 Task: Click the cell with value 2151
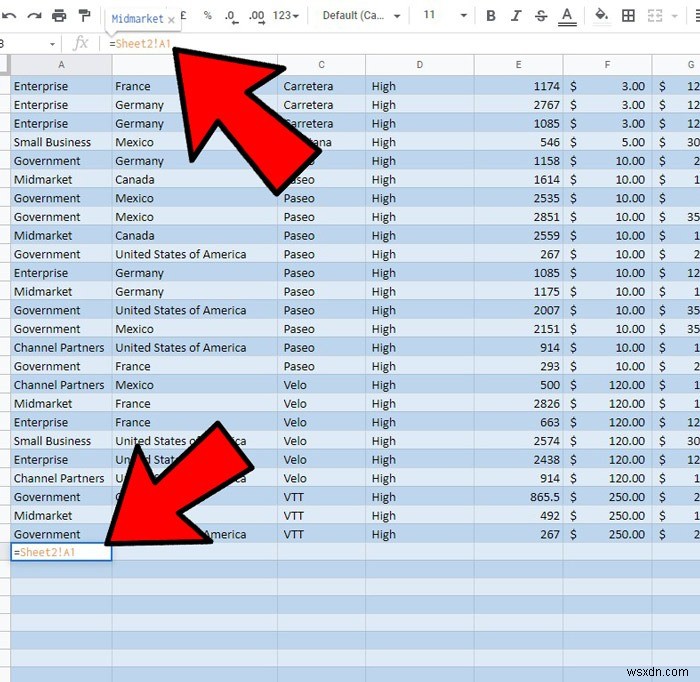pos(518,329)
